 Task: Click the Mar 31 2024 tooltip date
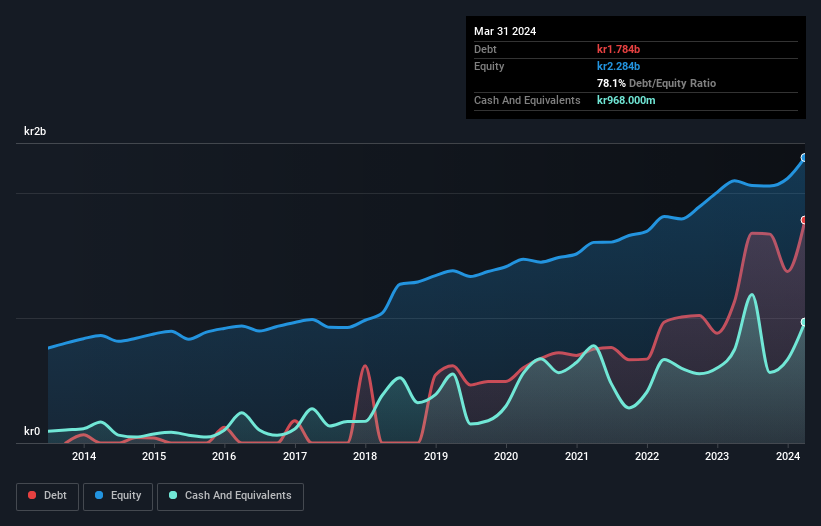[505, 31]
